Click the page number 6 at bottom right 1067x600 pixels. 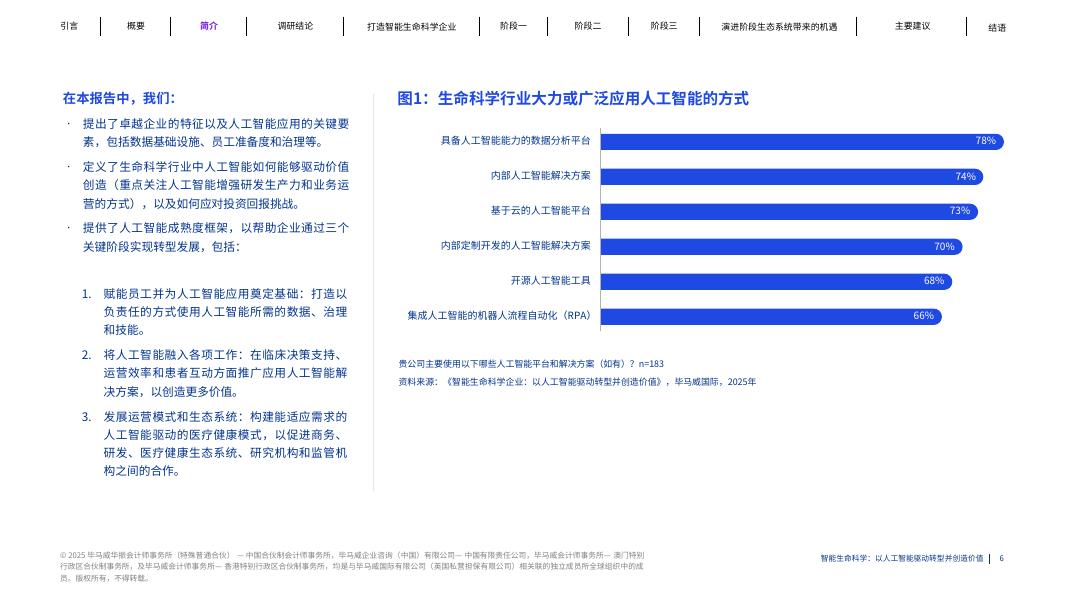point(1002,559)
